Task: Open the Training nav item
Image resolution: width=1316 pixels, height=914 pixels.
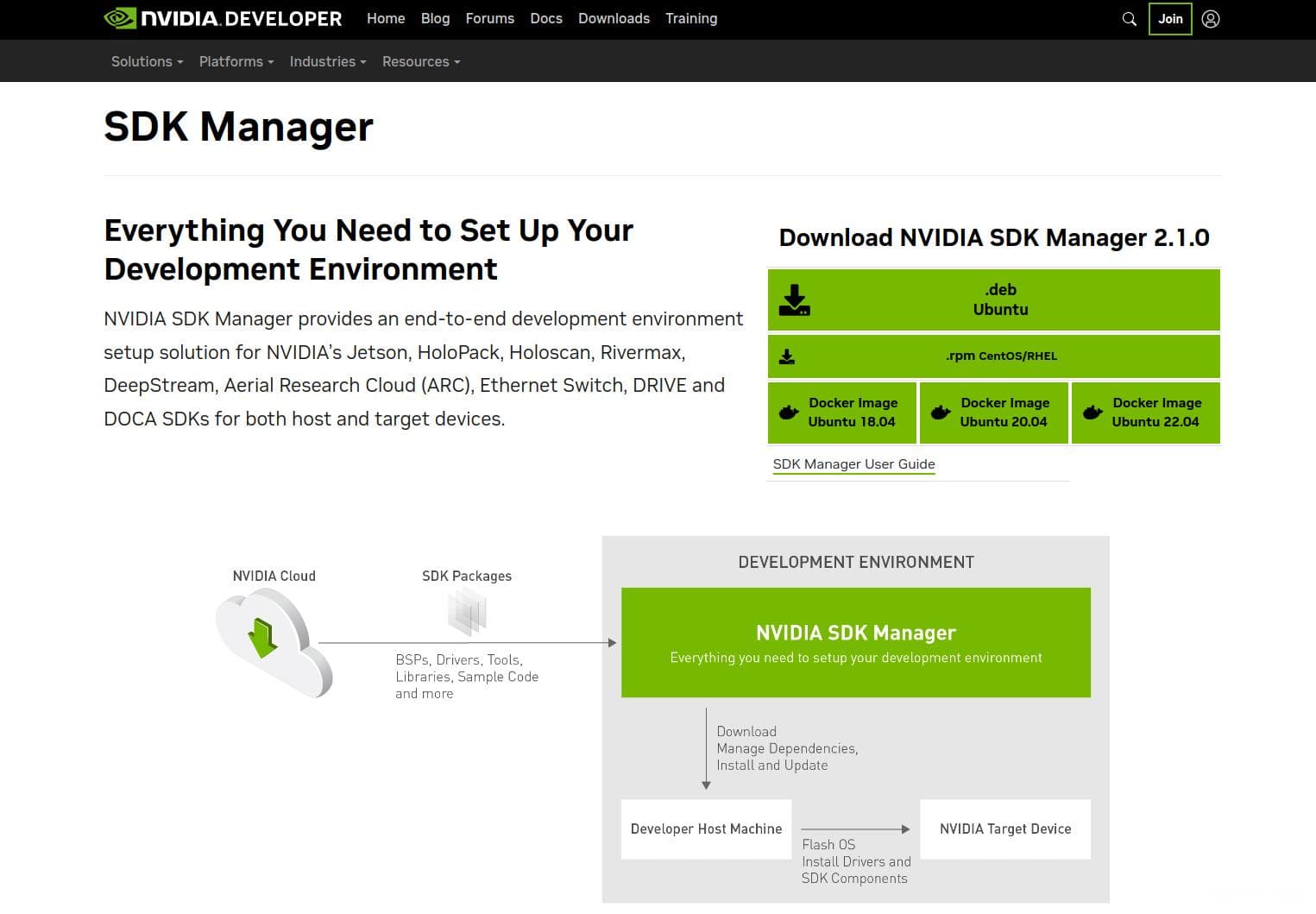Action: (x=691, y=18)
